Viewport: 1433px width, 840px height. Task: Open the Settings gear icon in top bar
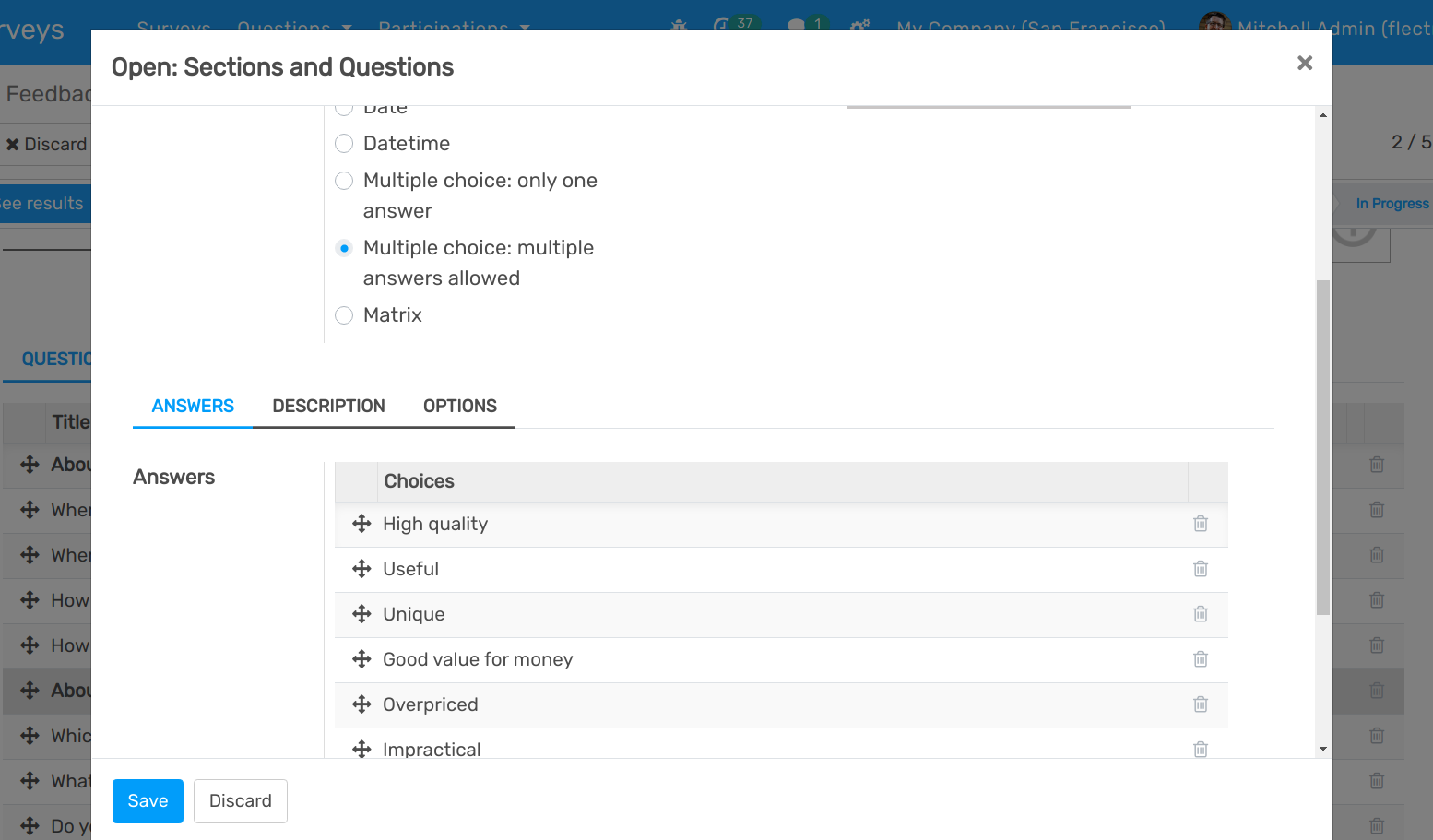click(859, 27)
